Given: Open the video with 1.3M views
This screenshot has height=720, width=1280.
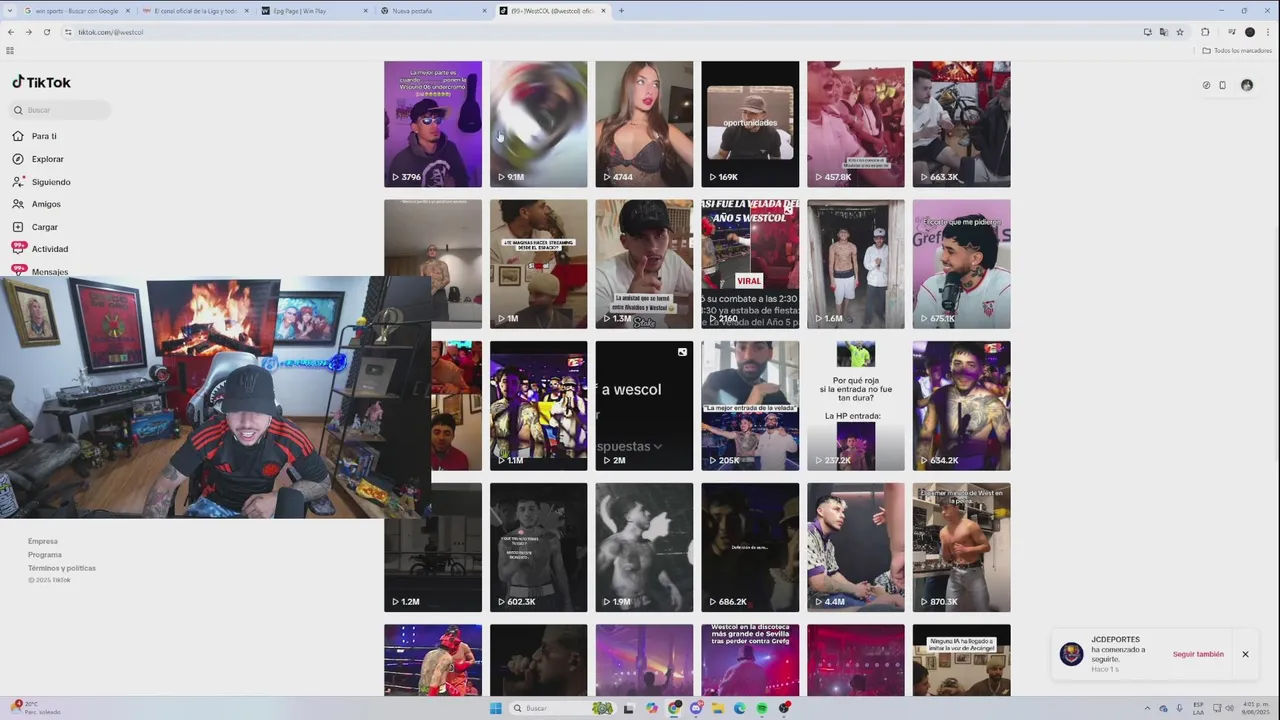Looking at the screenshot, I should tap(644, 264).
